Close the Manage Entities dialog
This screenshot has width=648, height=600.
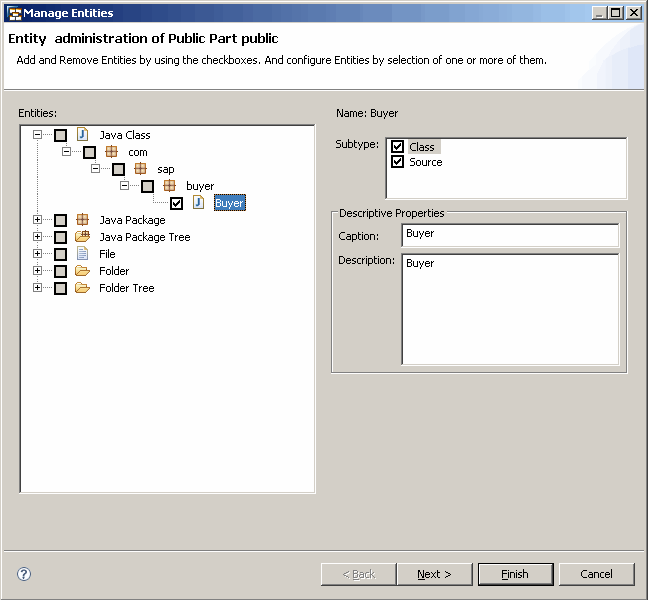click(634, 13)
